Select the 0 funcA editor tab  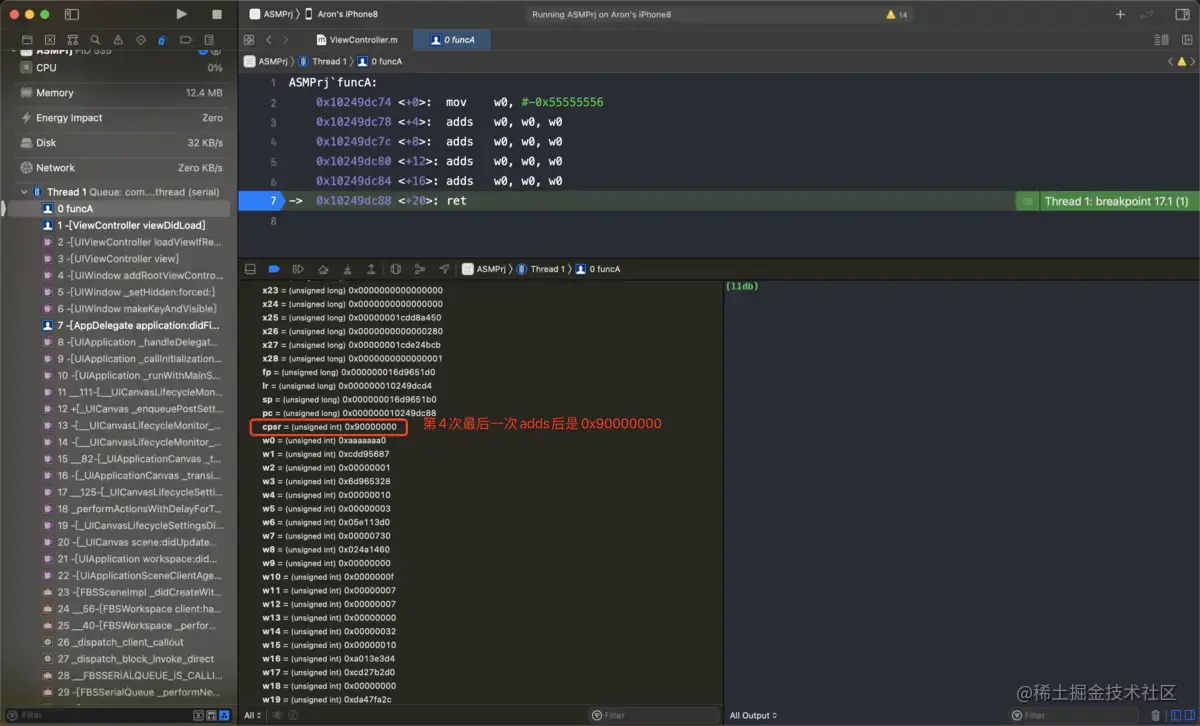point(452,40)
